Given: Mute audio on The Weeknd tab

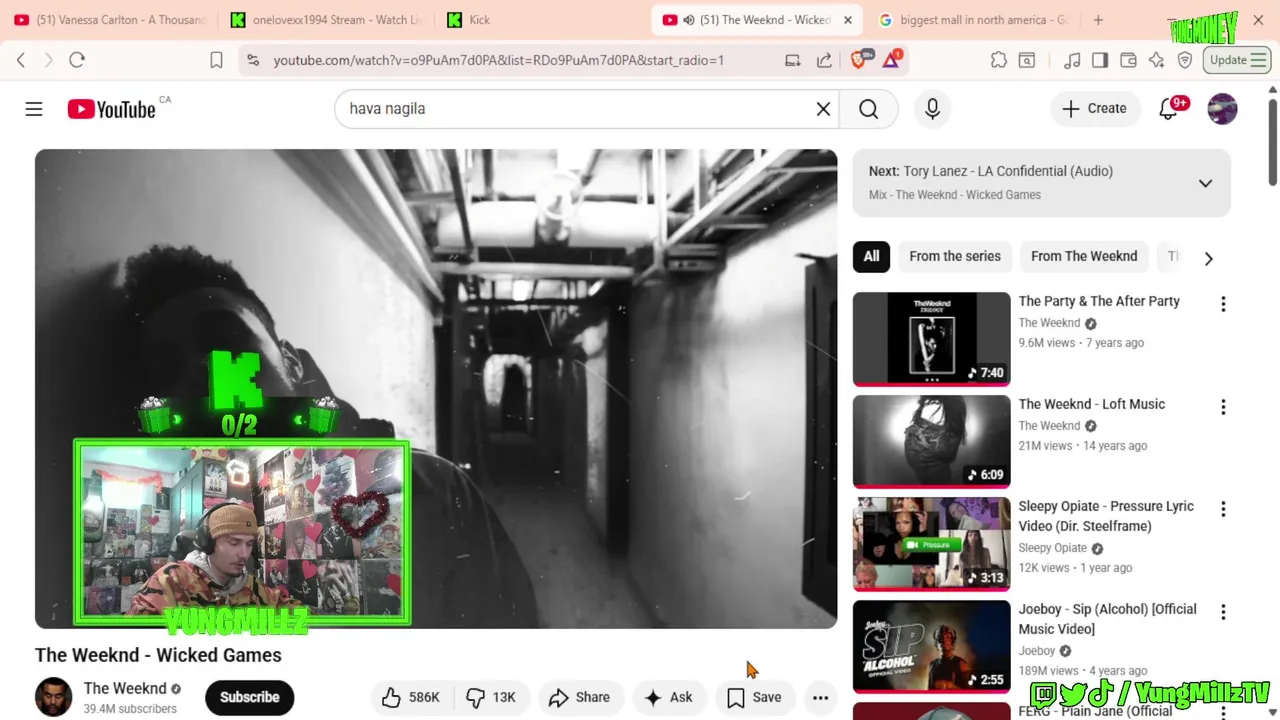Looking at the screenshot, I should (689, 20).
